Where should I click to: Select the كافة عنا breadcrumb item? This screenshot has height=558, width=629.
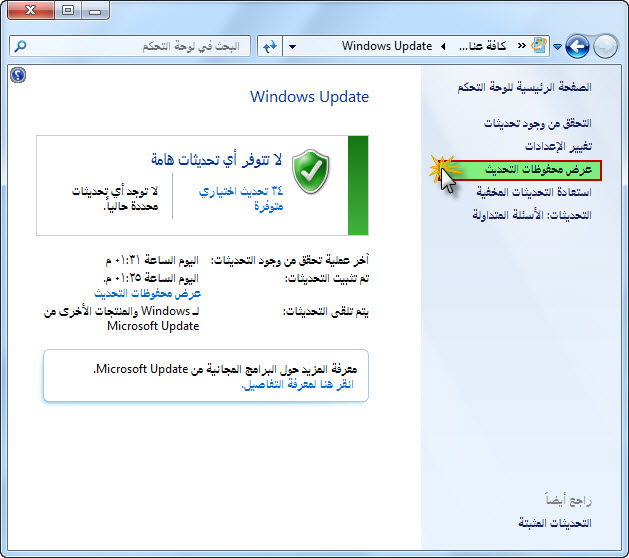483,46
